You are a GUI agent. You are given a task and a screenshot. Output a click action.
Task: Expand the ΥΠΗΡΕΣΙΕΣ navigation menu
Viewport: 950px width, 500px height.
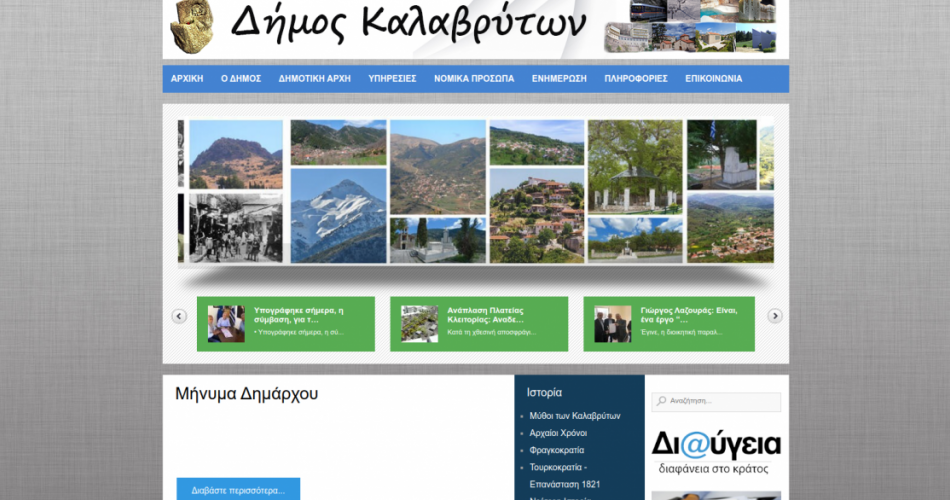[x=392, y=79]
